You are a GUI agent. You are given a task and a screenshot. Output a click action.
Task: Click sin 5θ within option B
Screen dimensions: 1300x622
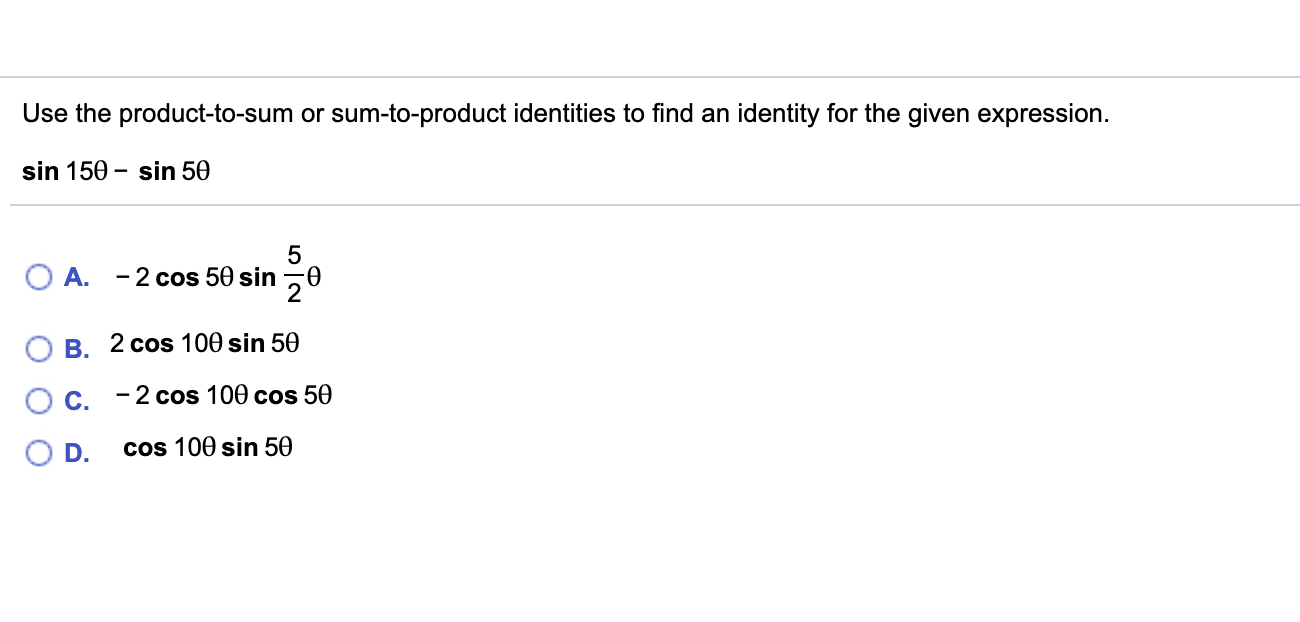(x=266, y=344)
